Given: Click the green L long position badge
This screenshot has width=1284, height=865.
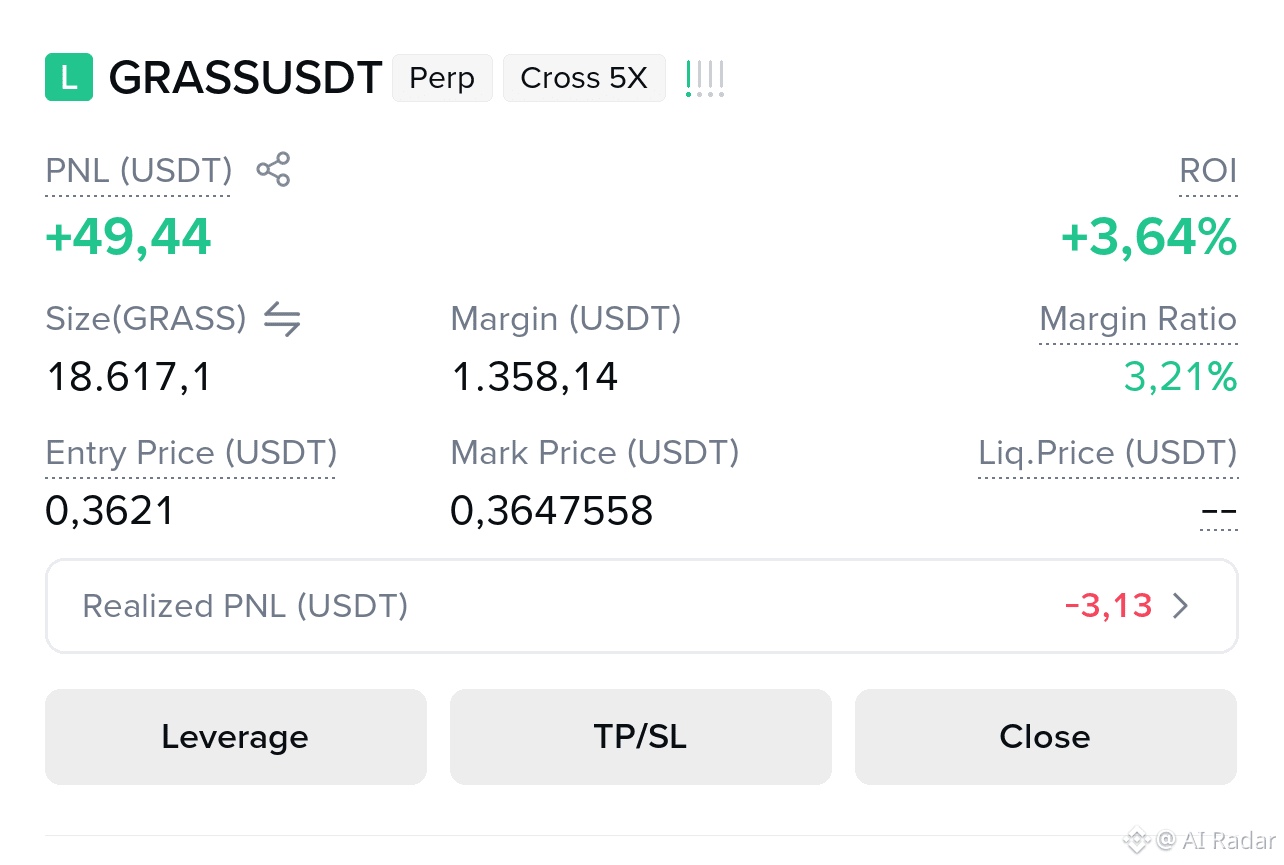Looking at the screenshot, I should [69, 77].
